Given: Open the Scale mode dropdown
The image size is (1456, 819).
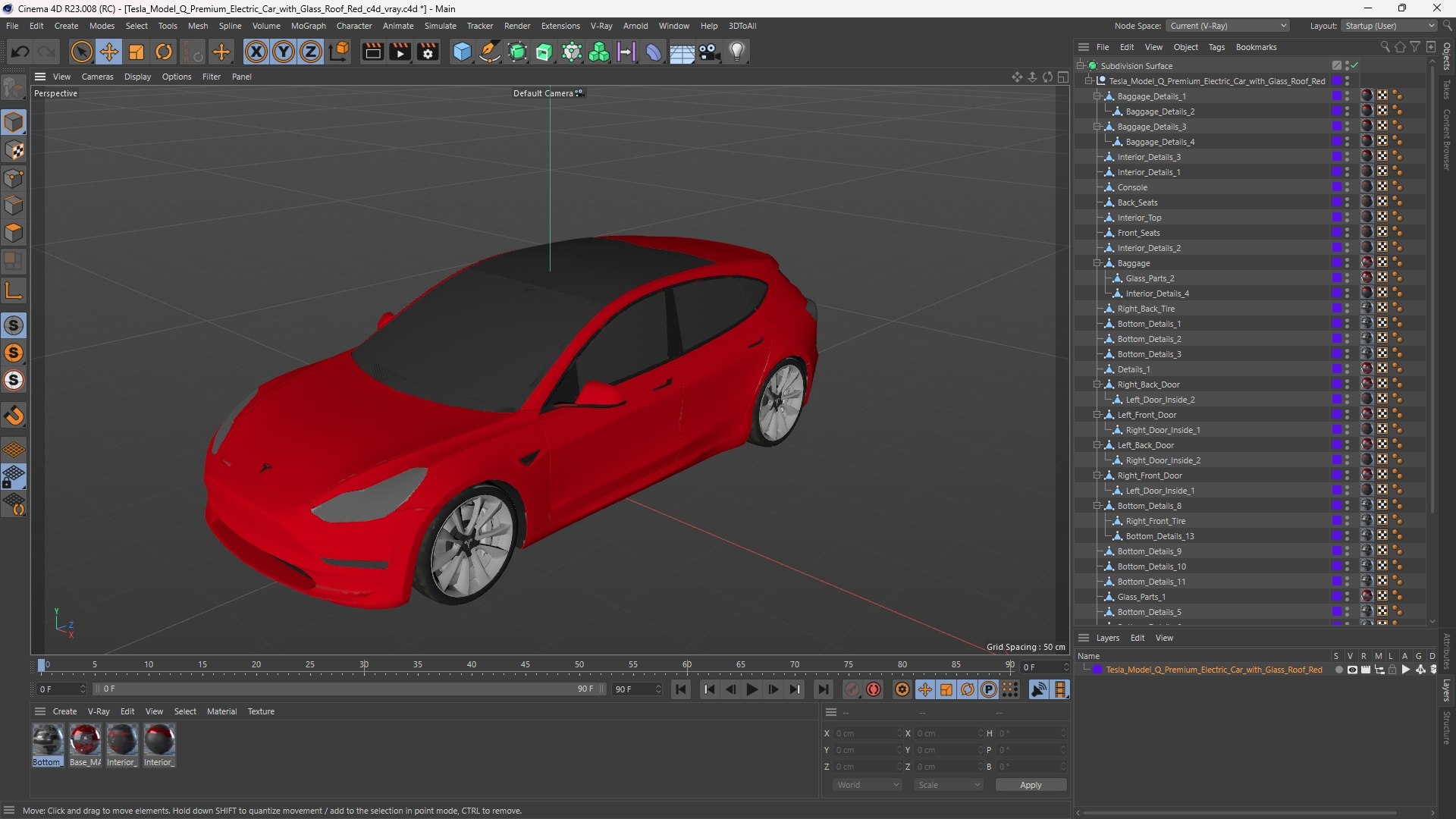Looking at the screenshot, I should coord(949,785).
